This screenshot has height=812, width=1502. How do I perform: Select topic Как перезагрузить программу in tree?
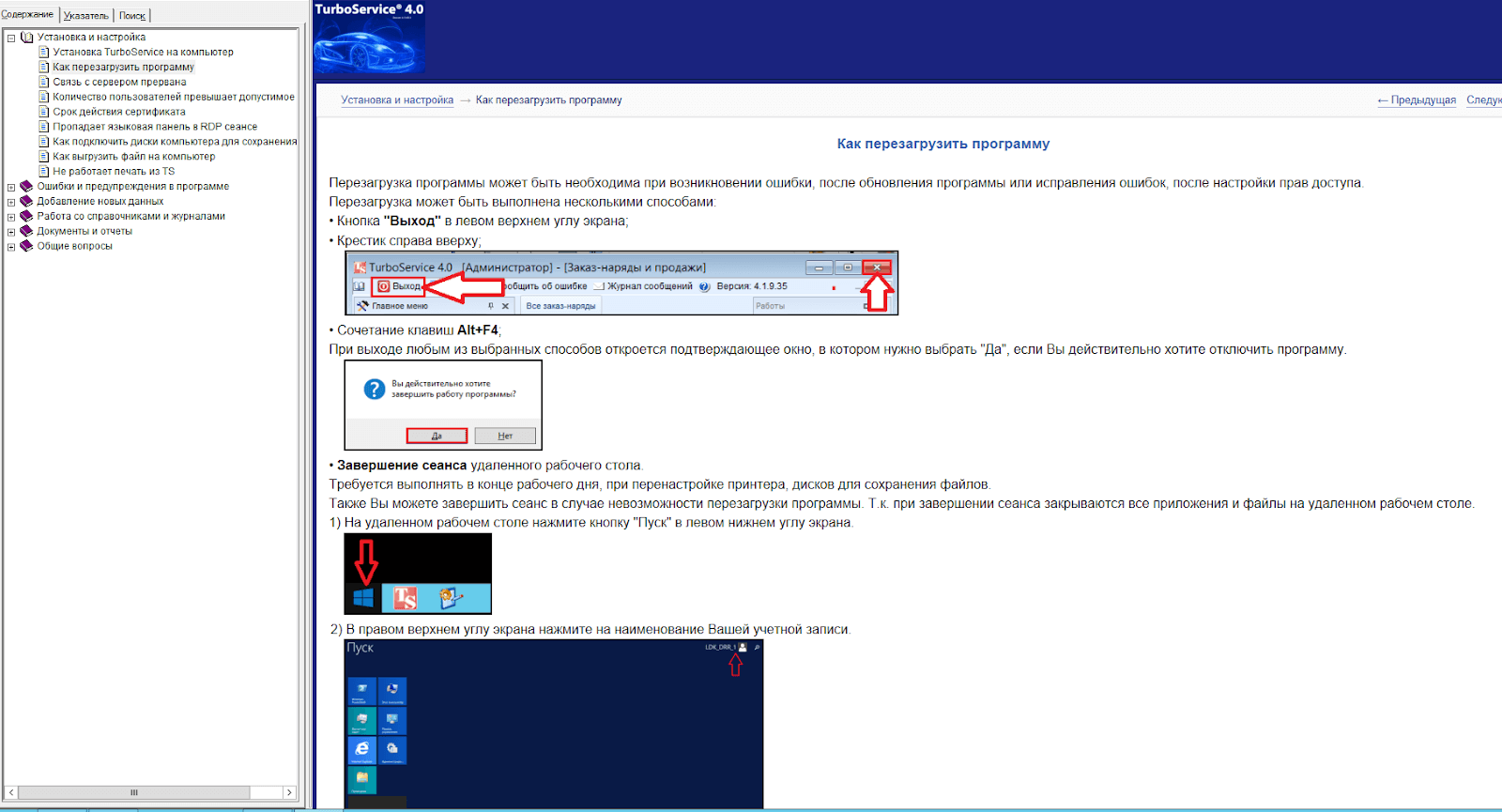click(x=123, y=68)
